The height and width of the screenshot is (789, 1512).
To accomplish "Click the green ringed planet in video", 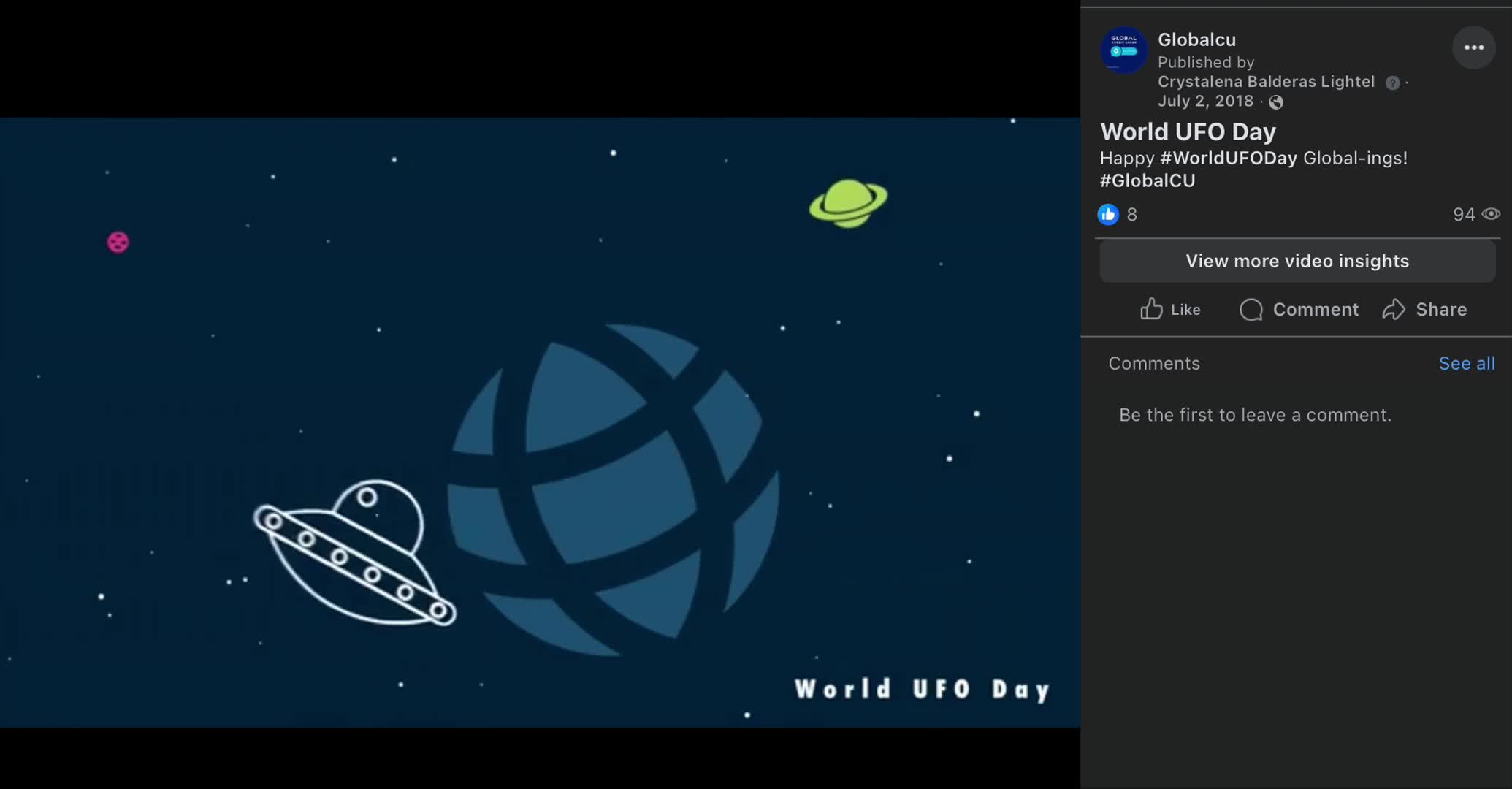I will click(x=848, y=203).
